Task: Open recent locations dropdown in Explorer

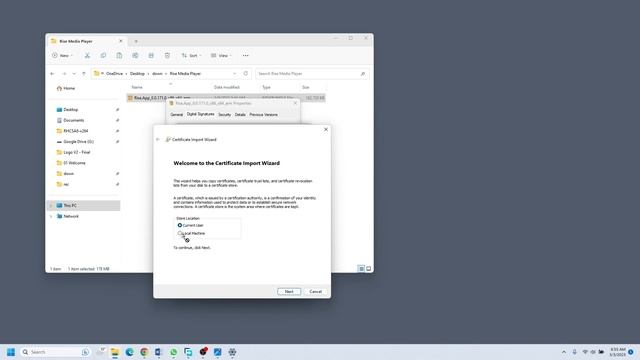Action: coord(74,74)
